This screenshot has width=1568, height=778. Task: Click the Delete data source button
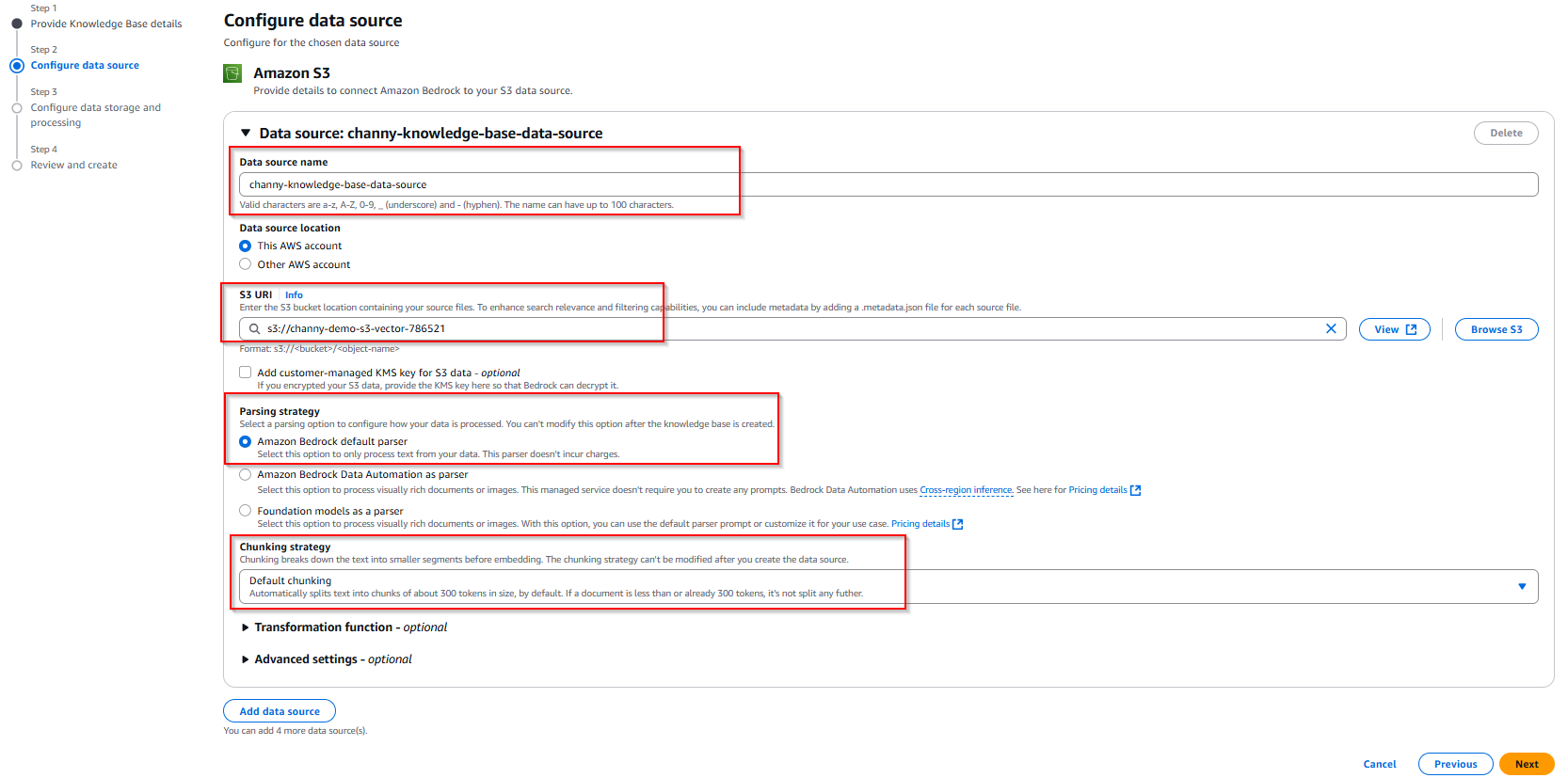coord(1506,133)
